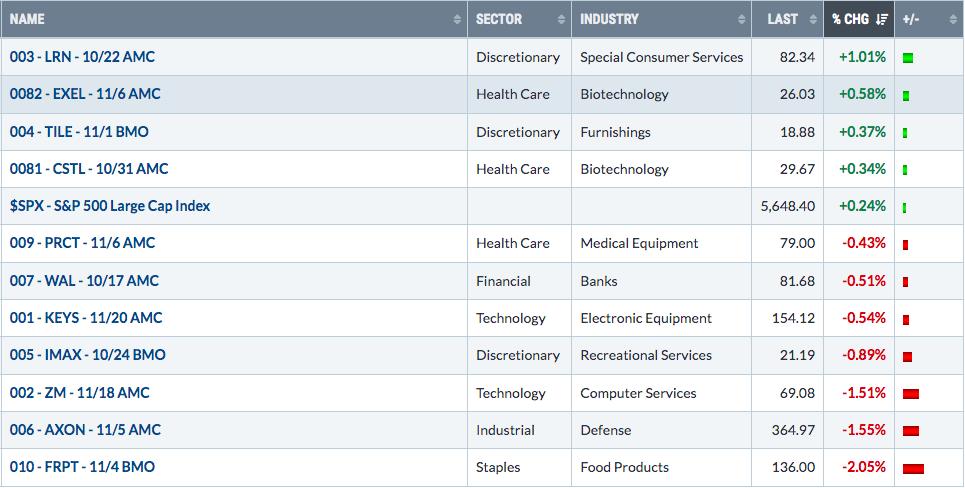Image resolution: width=965 pixels, height=488 pixels.
Task: Click the INDUSTRY column sort arrows icon
Action: click(741, 20)
